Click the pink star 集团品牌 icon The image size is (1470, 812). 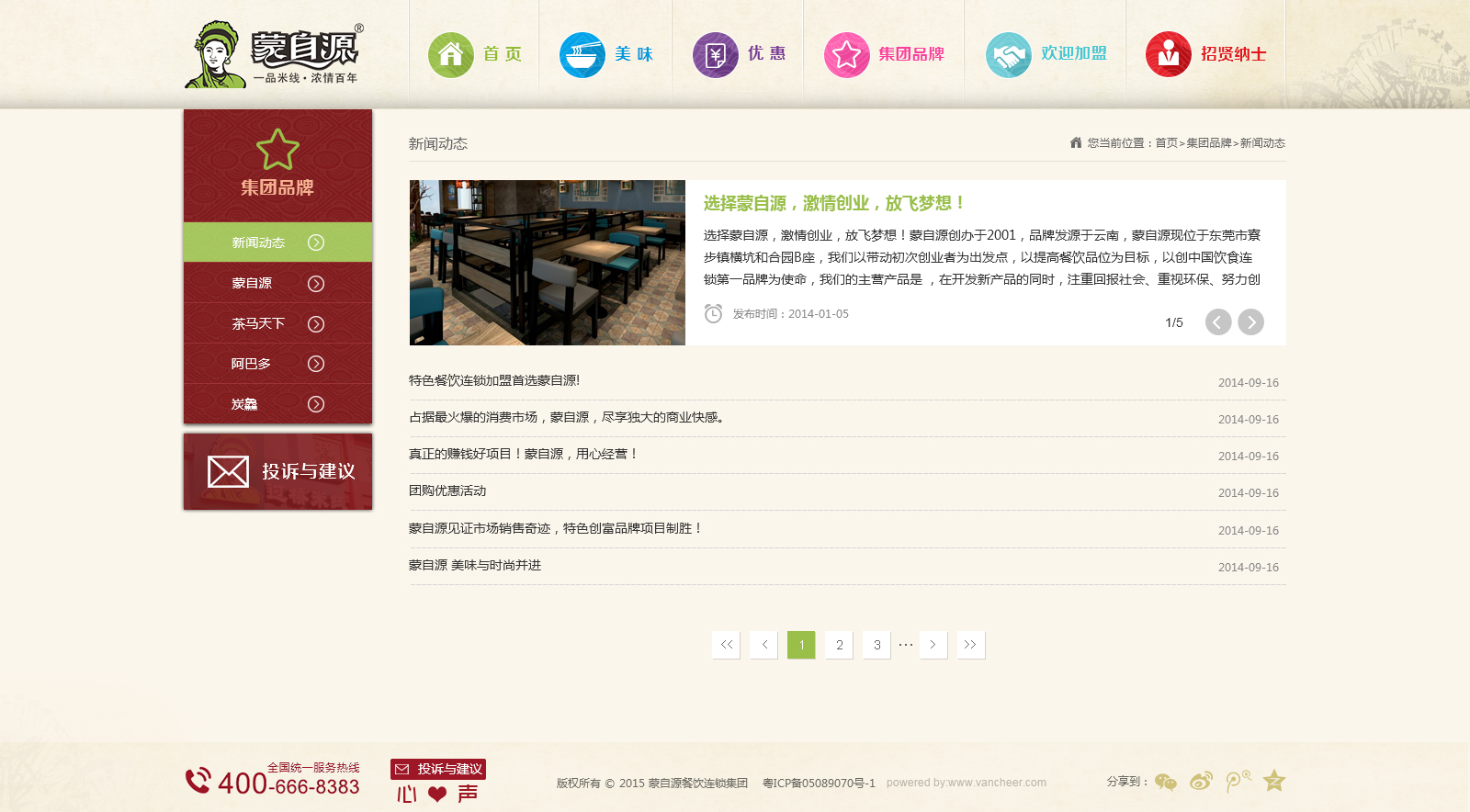coord(847,55)
